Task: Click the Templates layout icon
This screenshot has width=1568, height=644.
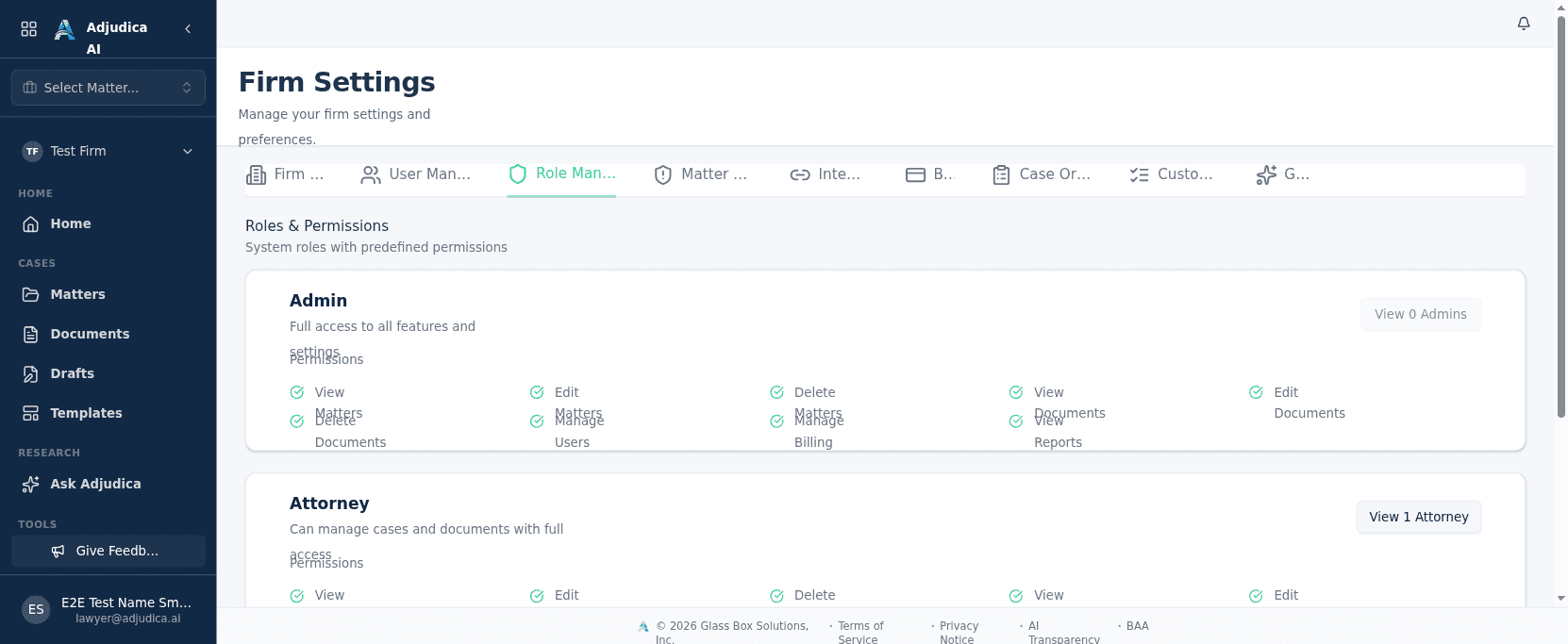Action: pos(31,413)
